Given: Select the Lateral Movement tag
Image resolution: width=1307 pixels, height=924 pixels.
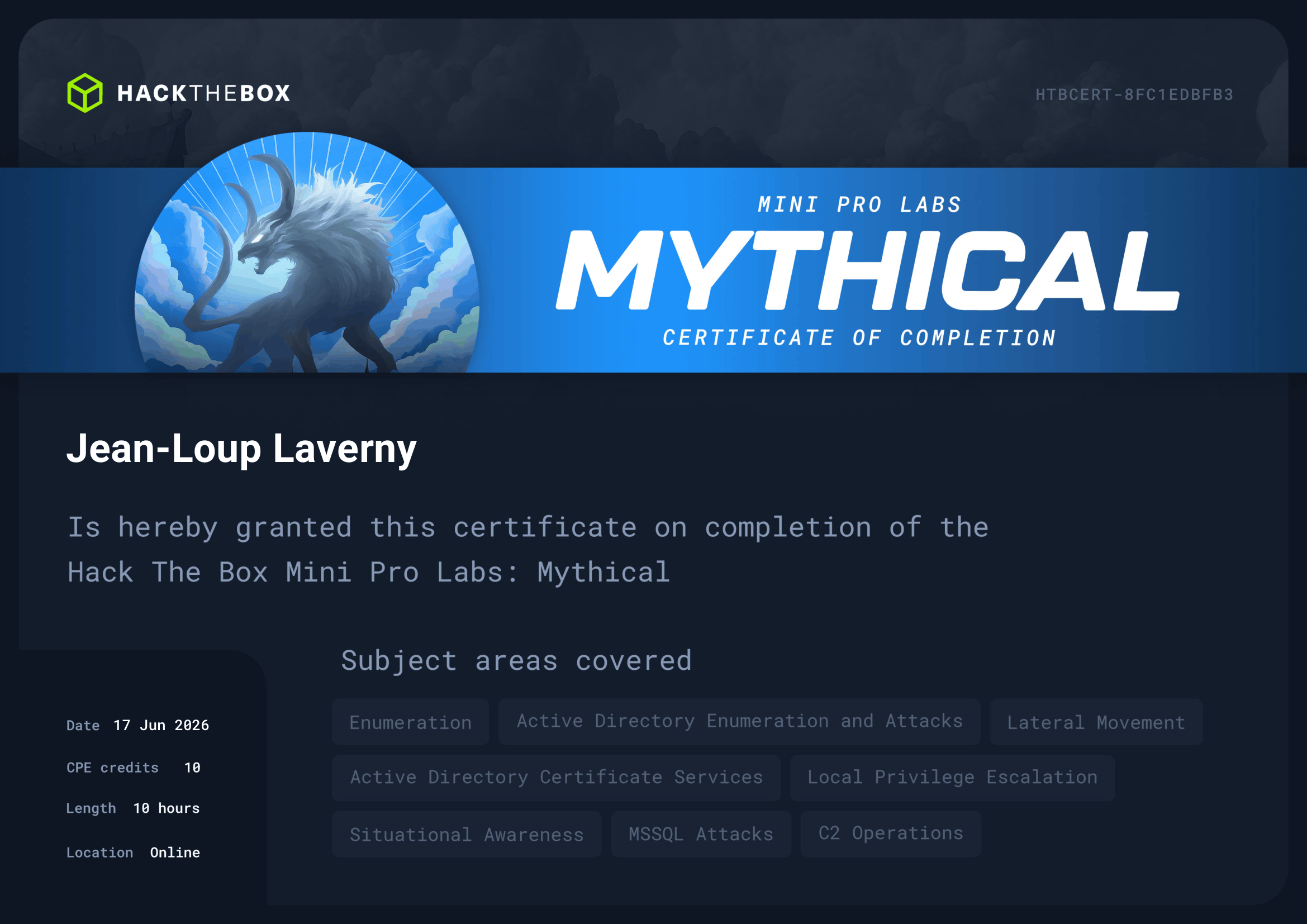Looking at the screenshot, I should [x=1096, y=722].
